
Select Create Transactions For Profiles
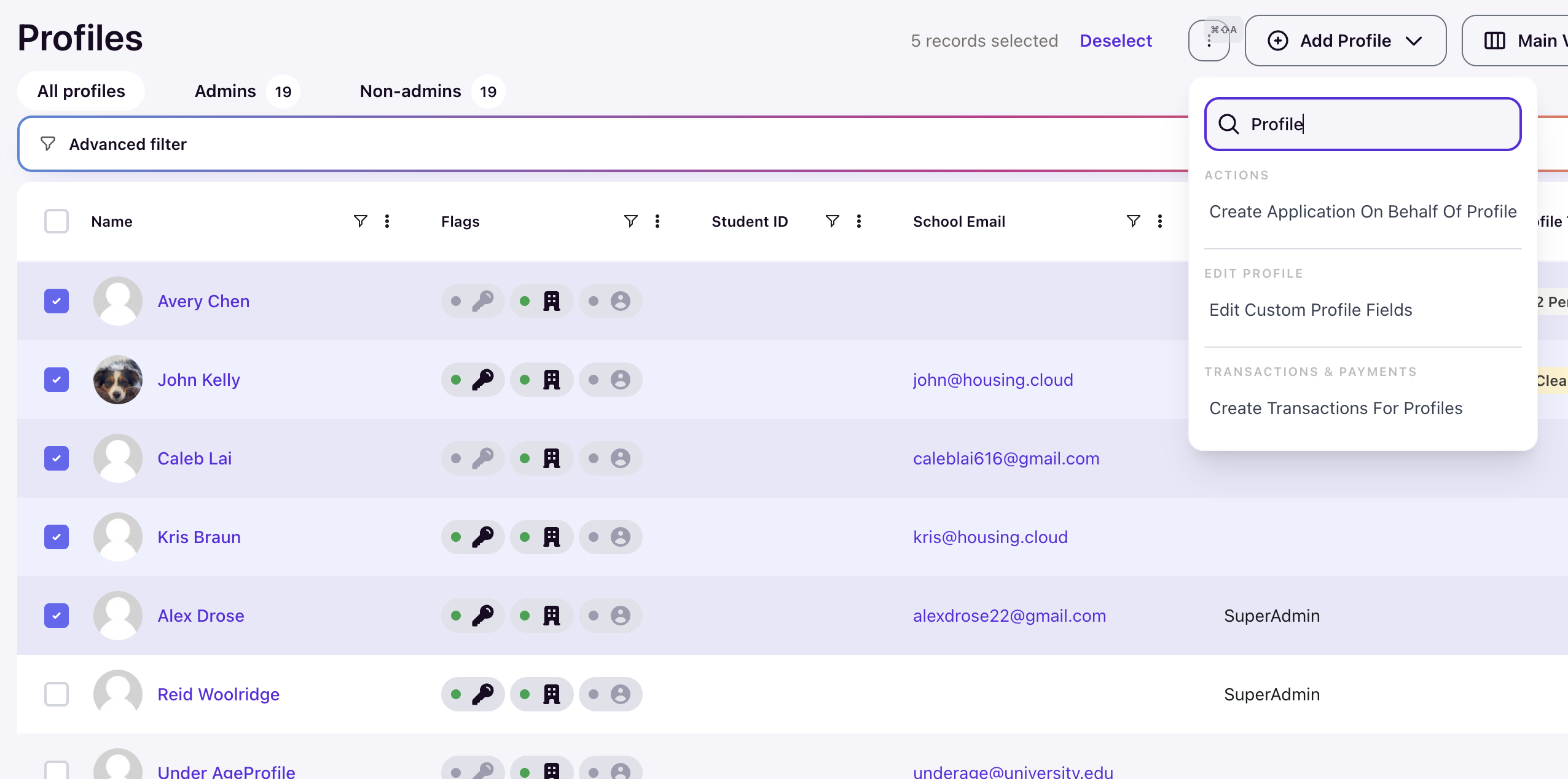[1336, 408]
